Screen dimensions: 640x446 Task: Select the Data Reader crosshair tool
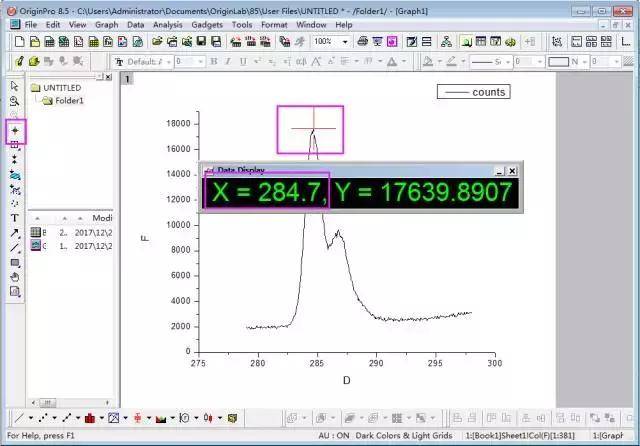[15, 131]
